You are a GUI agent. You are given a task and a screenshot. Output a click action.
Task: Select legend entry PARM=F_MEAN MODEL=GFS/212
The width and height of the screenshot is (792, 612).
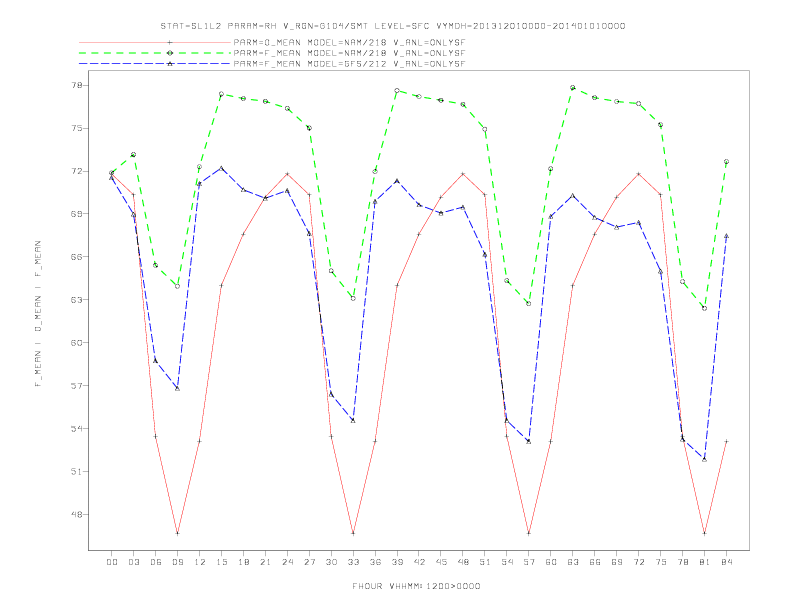tap(349, 64)
